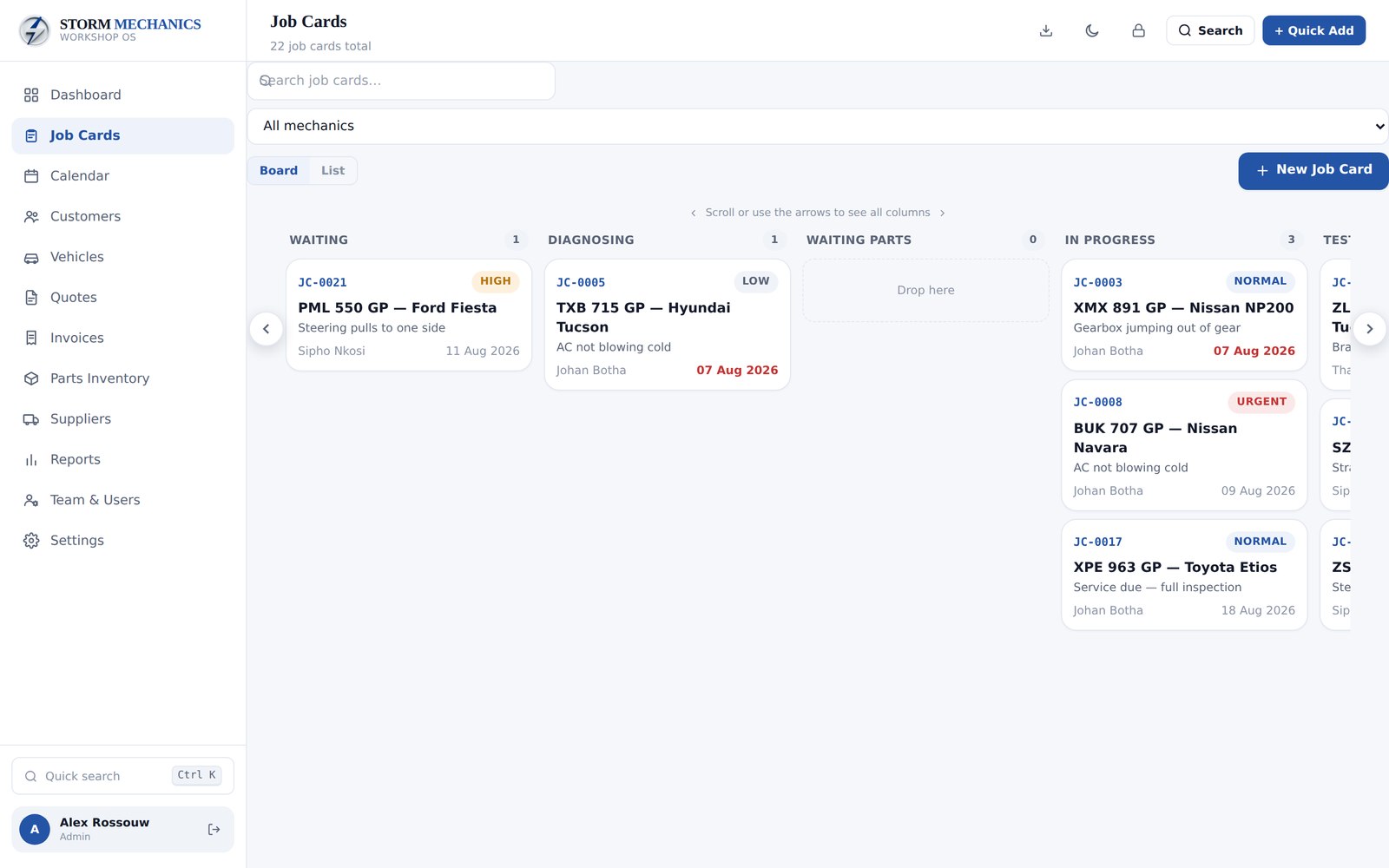The height and width of the screenshot is (868, 1389).
Task: Open job card JC-0003 Nissan NP200
Action: (1184, 315)
